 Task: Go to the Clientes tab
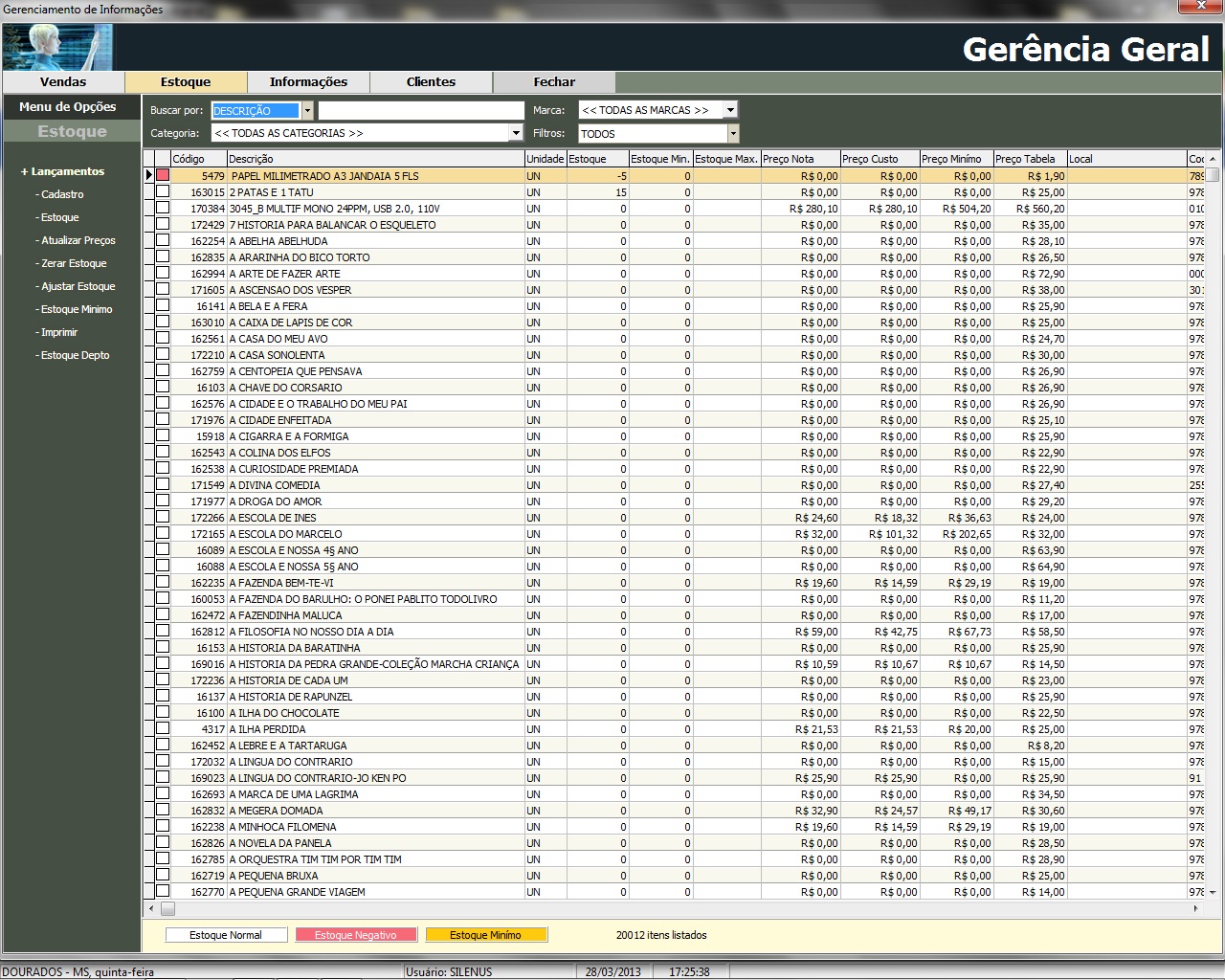[x=431, y=82]
